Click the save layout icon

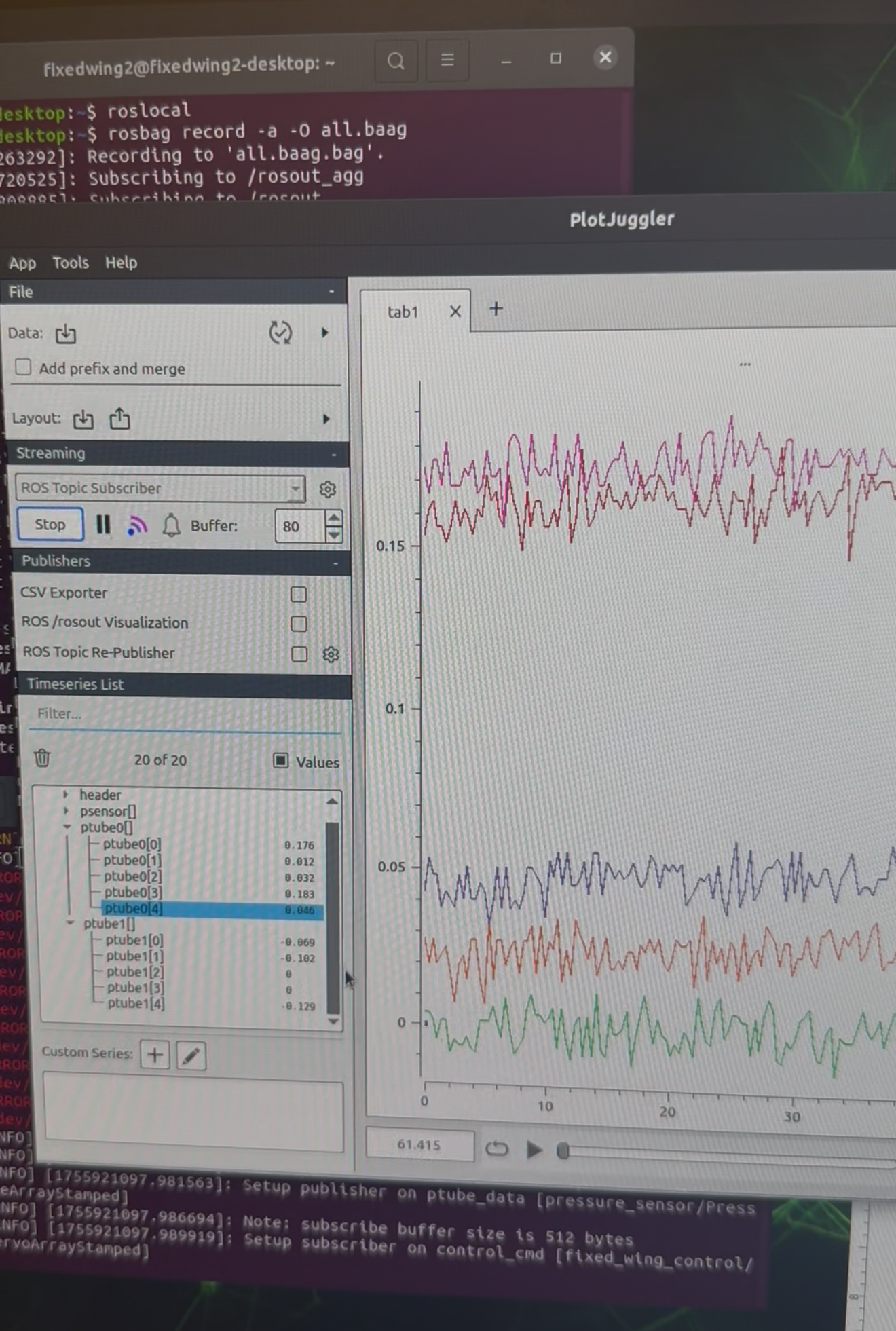pyautogui.click(x=119, y=419)
